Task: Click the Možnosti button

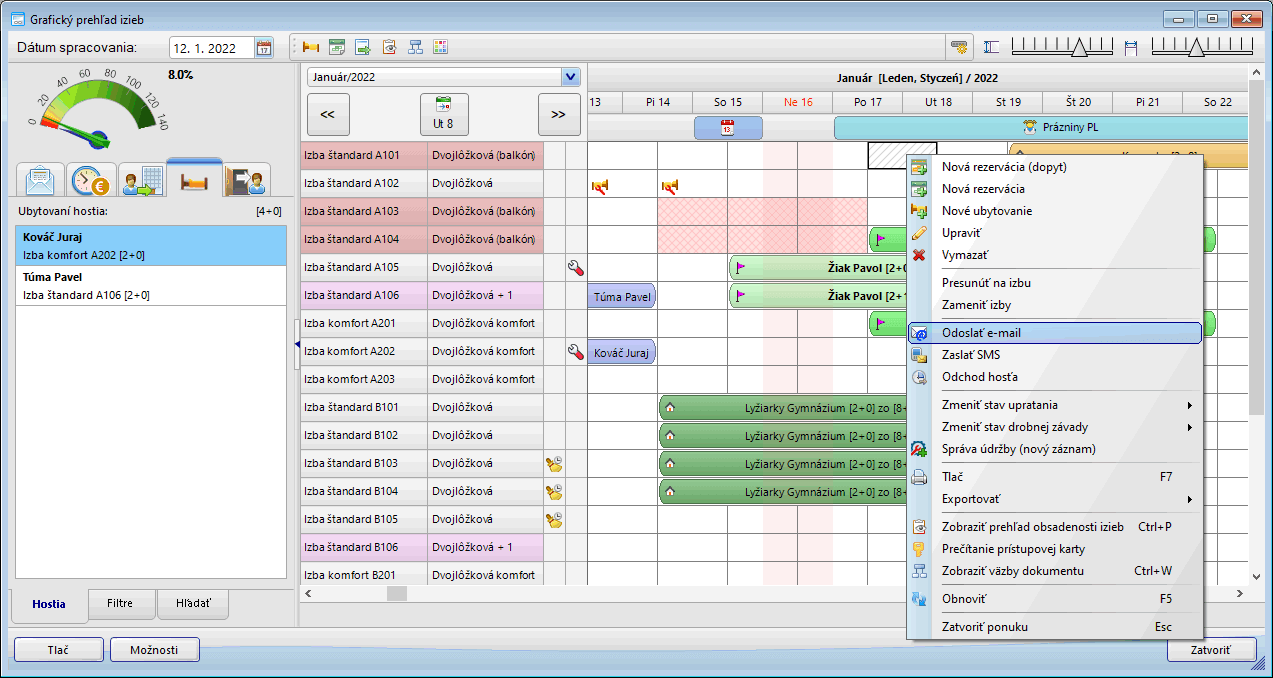Action: (x=154, y=650)
